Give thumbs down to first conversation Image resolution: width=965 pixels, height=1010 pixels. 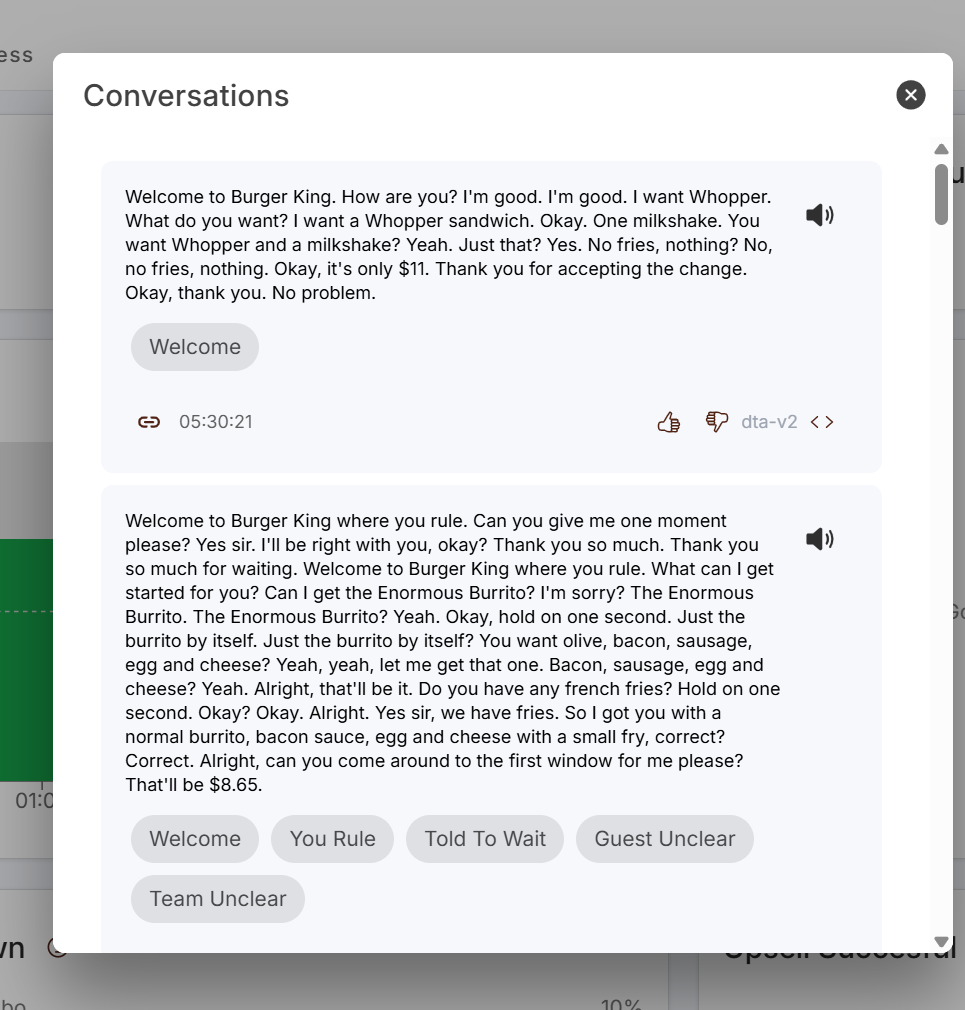716,422
